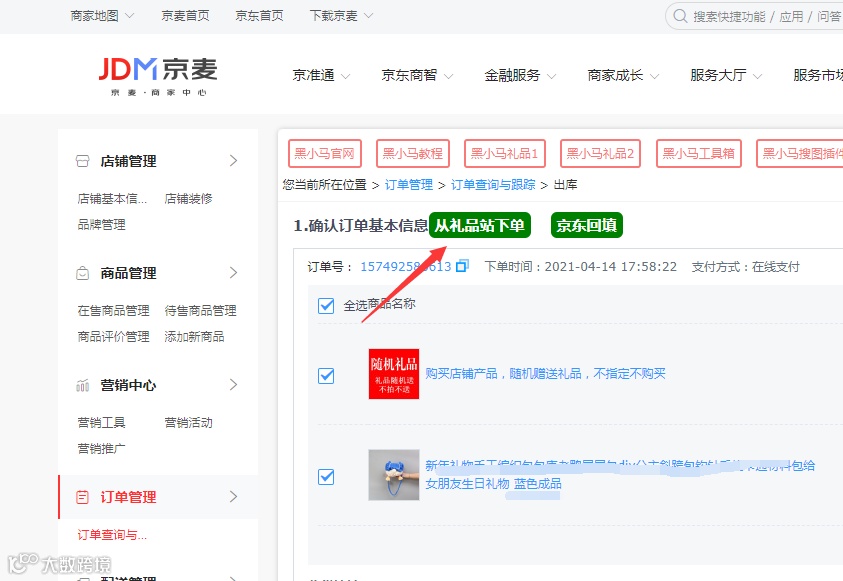Open the 商家地图 dropdown
843x581 pixels.
coord(102,16)
